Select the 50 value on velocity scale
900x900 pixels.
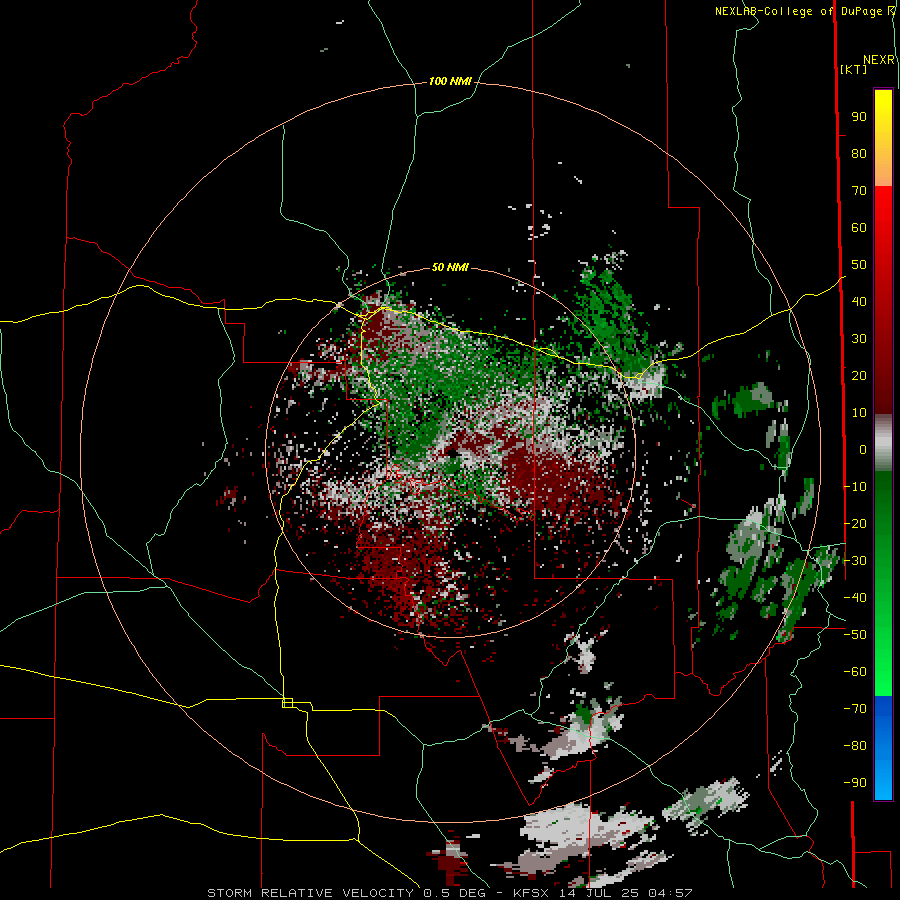(859, 265)
